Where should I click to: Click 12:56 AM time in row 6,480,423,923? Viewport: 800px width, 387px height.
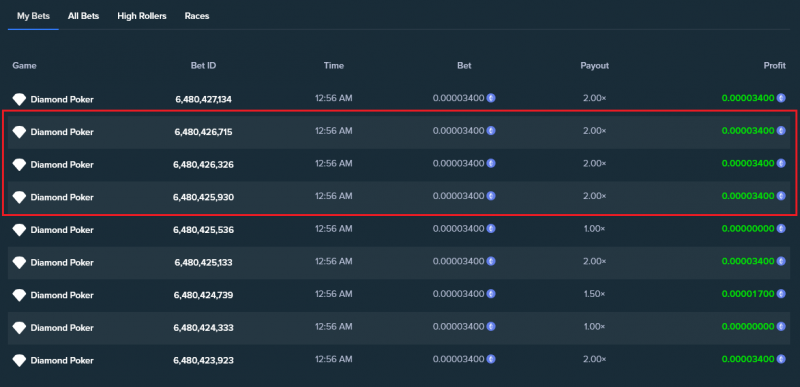334,359
